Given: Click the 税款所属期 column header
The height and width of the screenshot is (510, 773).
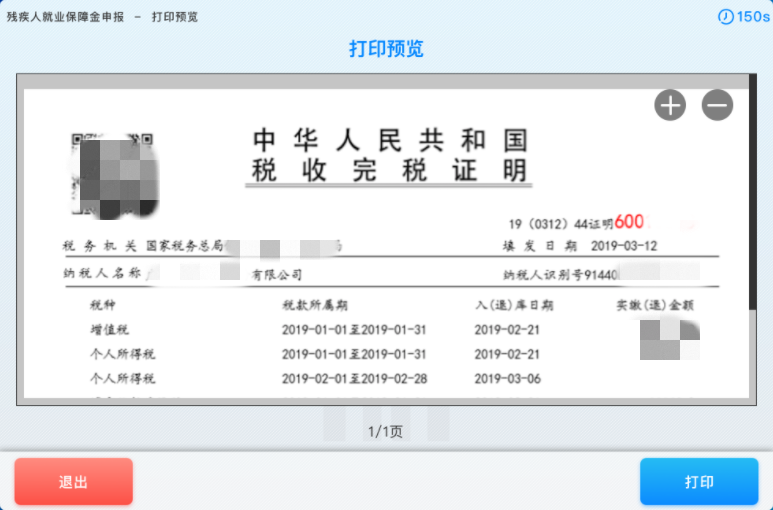Looking at the screenshot, I should click(x=315, y=305).
